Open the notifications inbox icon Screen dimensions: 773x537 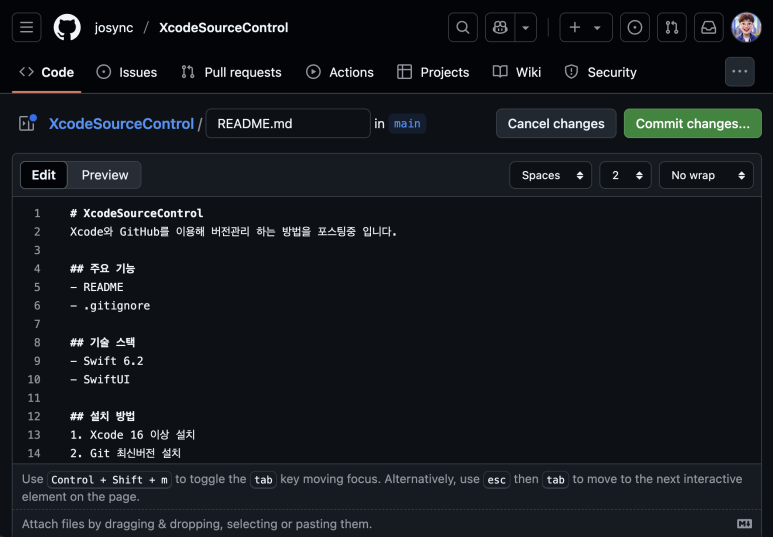[x=708, y=27]
